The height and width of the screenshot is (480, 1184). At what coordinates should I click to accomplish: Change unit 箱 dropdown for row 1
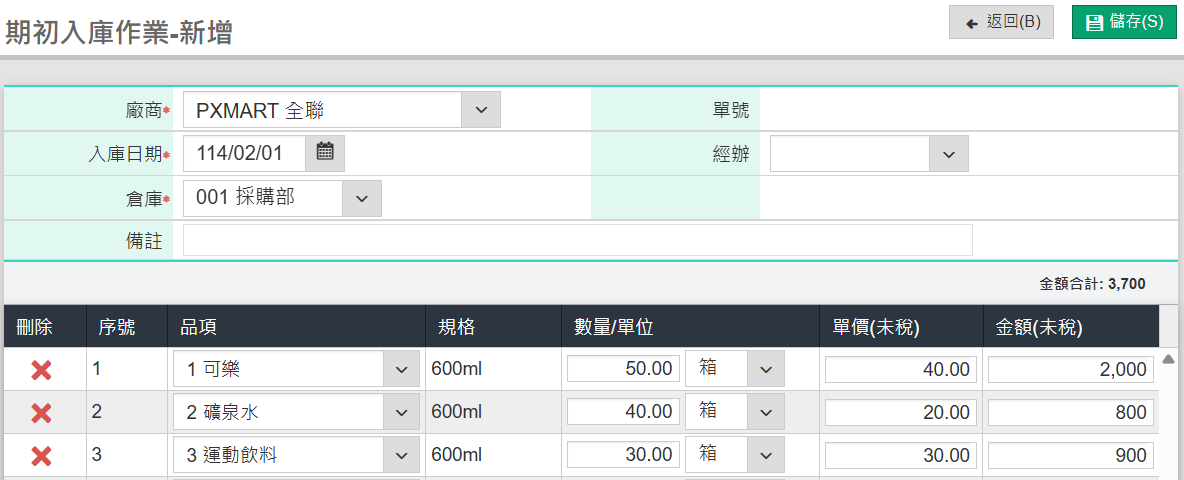[765, 370]
